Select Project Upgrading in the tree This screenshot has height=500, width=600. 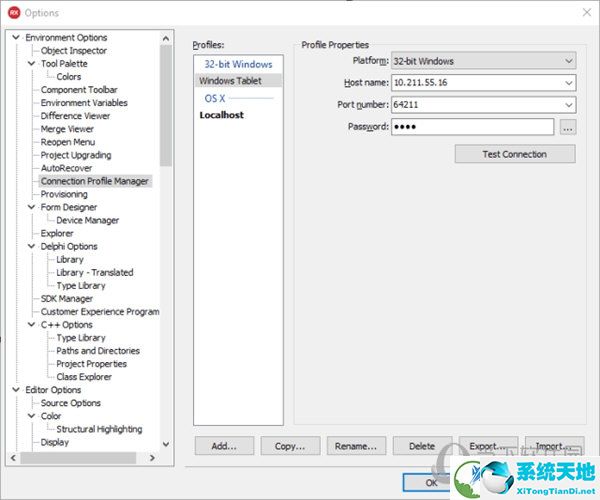(76, 155)
